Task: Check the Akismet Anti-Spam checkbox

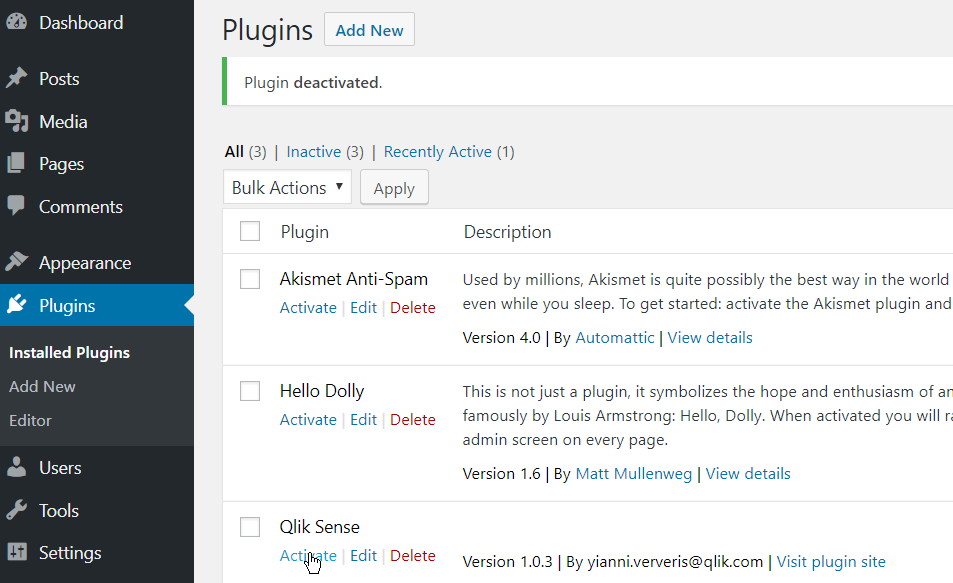Action: [x=250, y=279]
